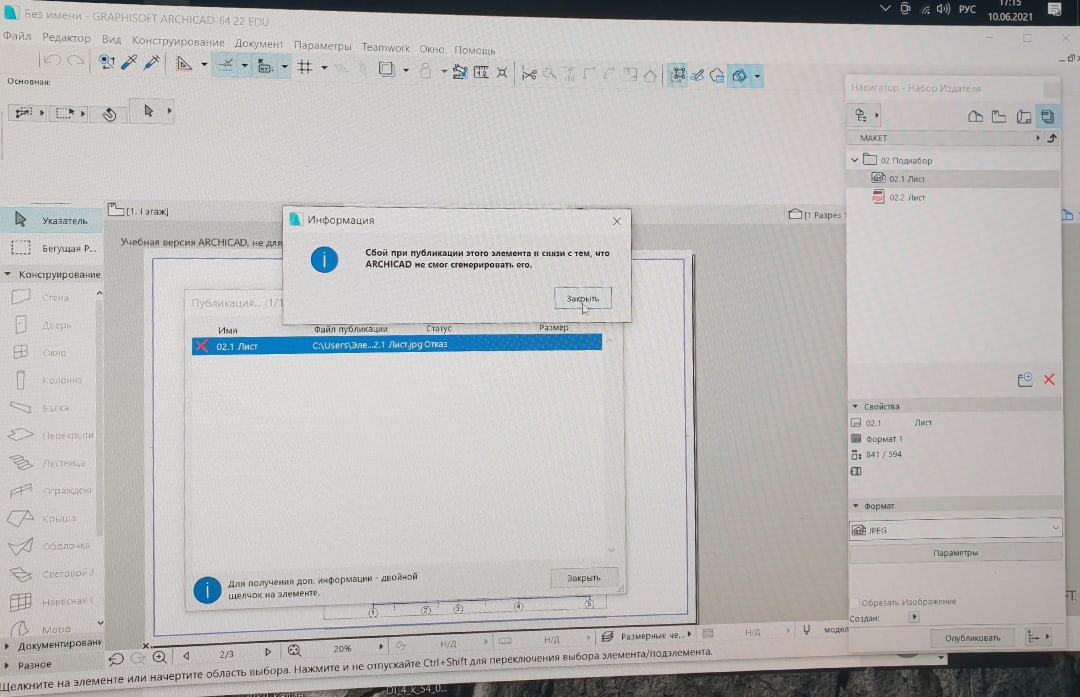Click the rotate icon in the Основная panel
Screen dimensions: 1080x697
tap(110, 114)
